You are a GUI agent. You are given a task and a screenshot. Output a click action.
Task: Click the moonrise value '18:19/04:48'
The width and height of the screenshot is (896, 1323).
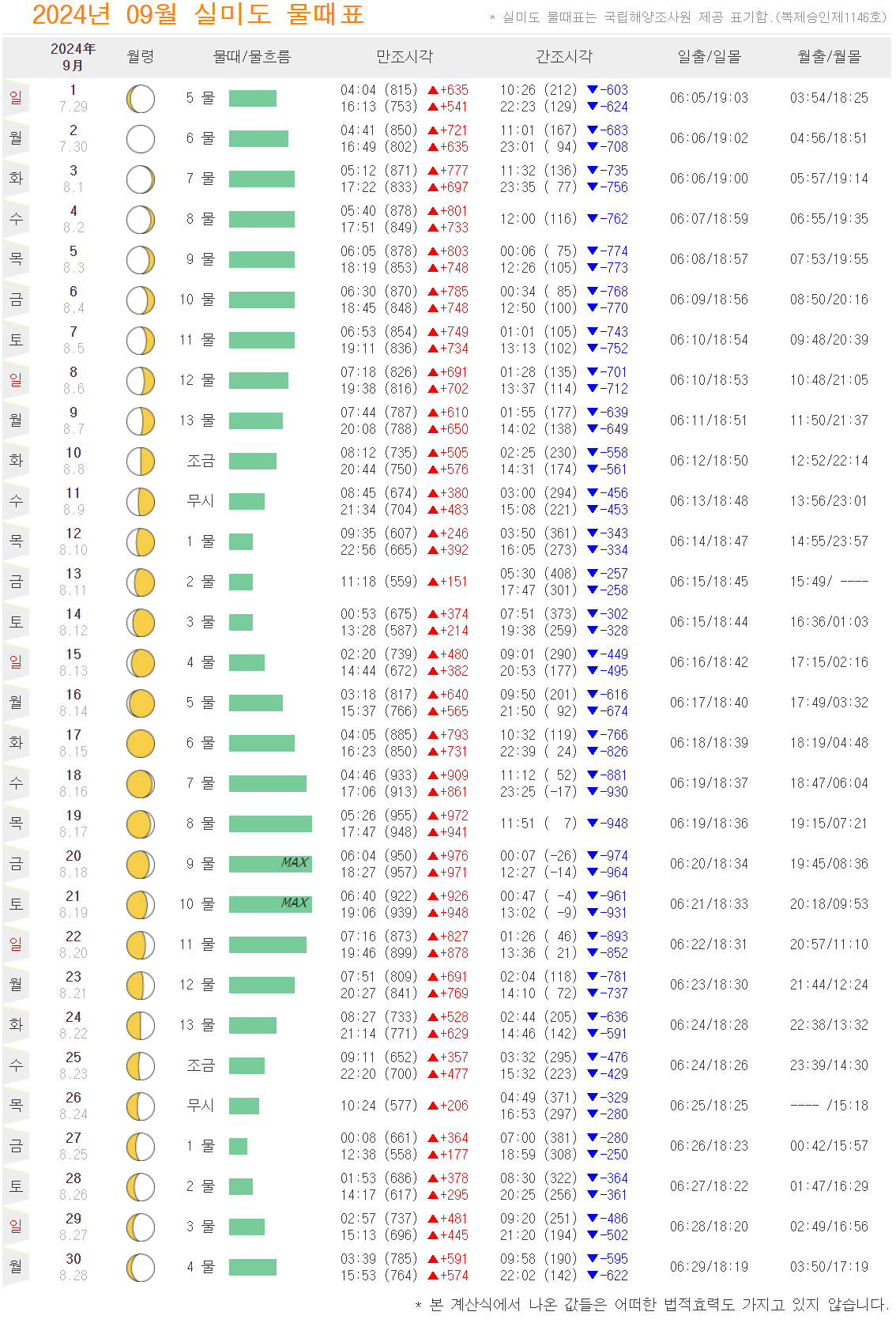[830, 743]
